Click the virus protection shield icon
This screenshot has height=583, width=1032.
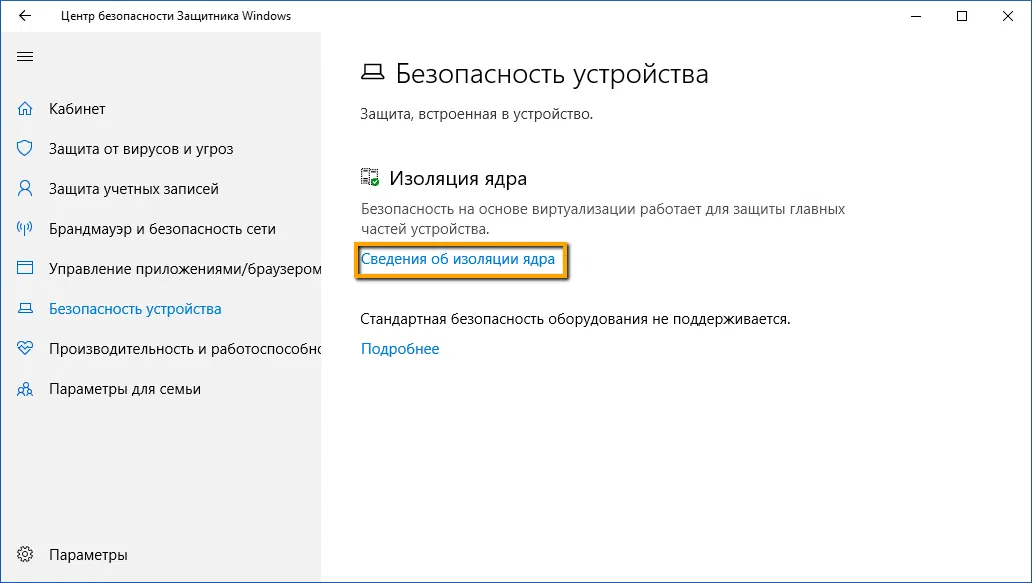click(x=26, y=149)
